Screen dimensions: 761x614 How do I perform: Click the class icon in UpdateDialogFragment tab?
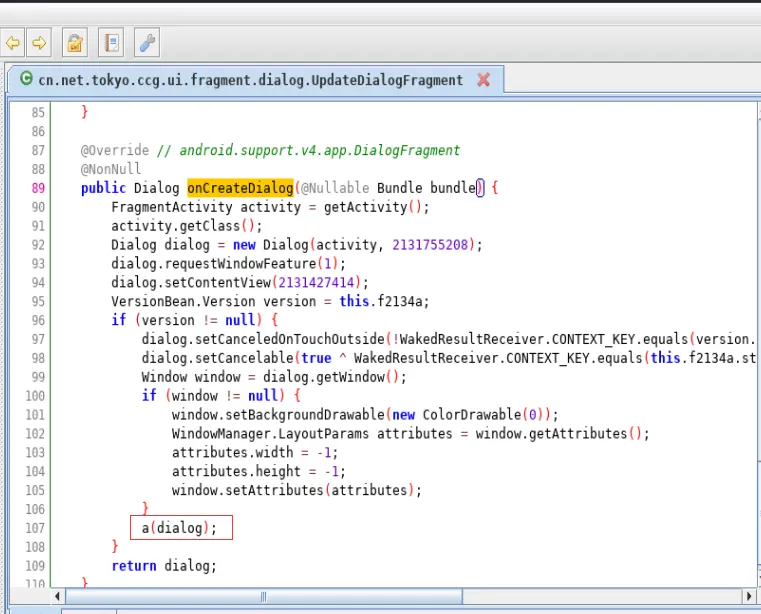point(26,78)
